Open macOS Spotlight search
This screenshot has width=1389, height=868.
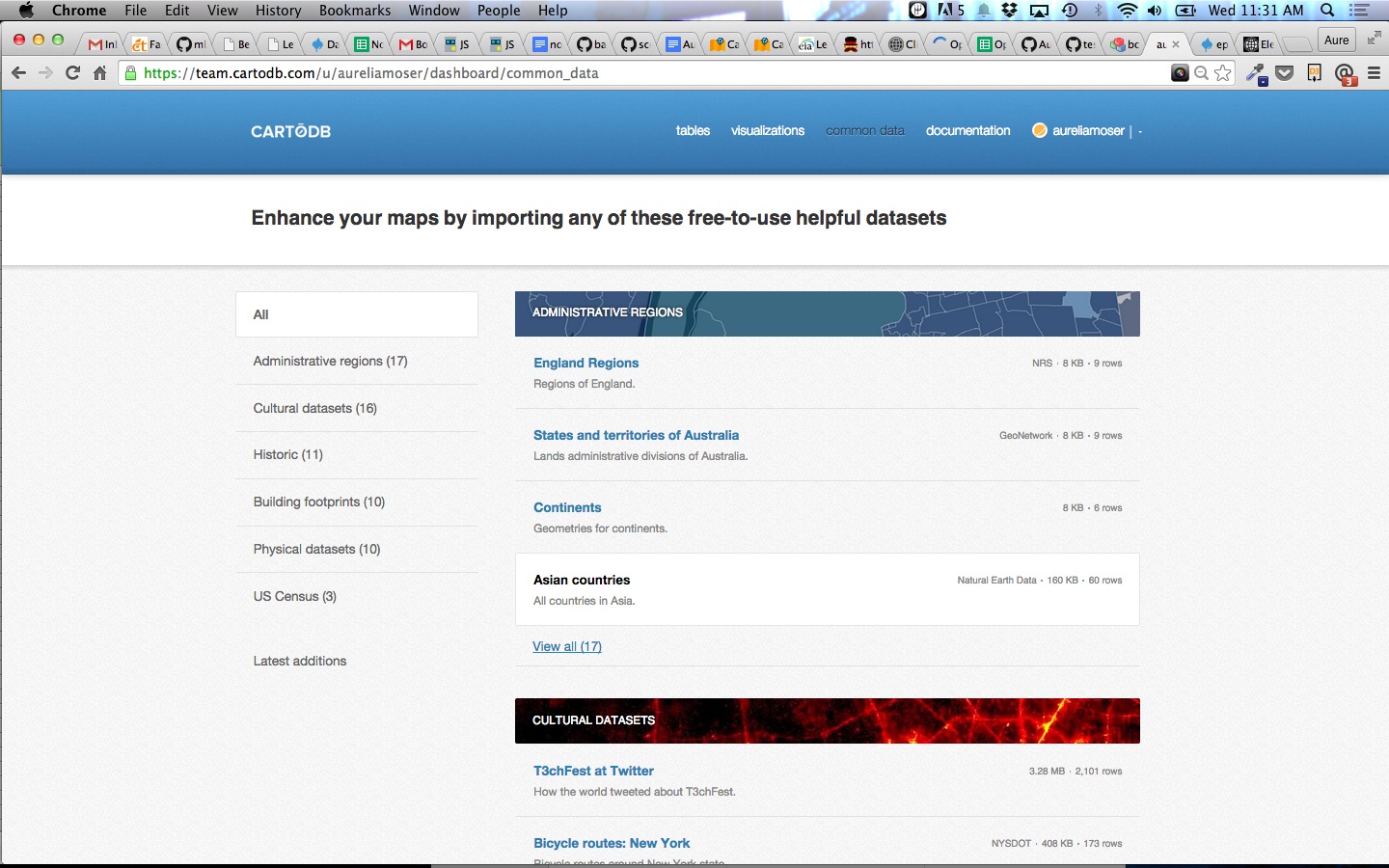(1327, 10)
